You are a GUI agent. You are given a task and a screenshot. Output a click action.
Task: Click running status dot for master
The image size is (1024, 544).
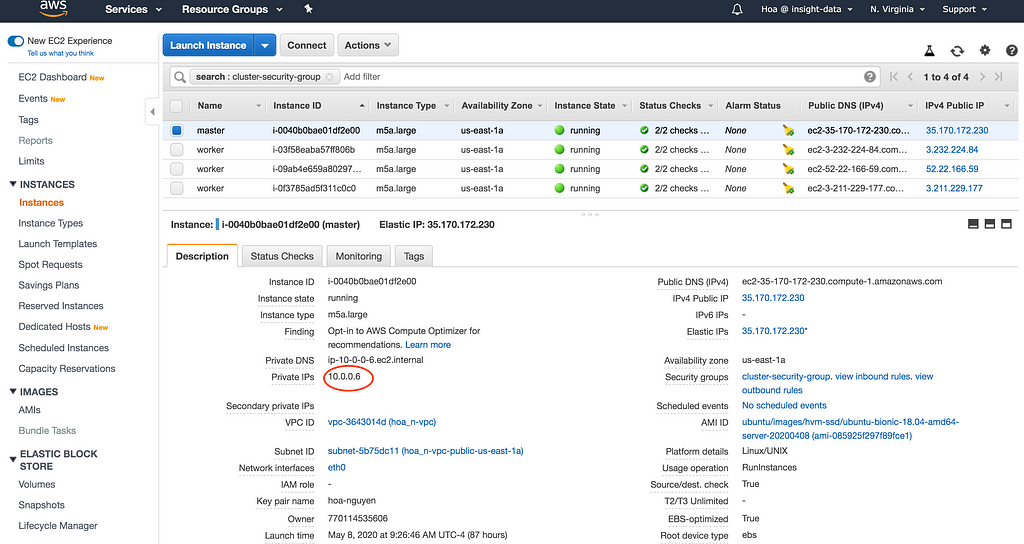pyautogui.click(x=559, y=131)
